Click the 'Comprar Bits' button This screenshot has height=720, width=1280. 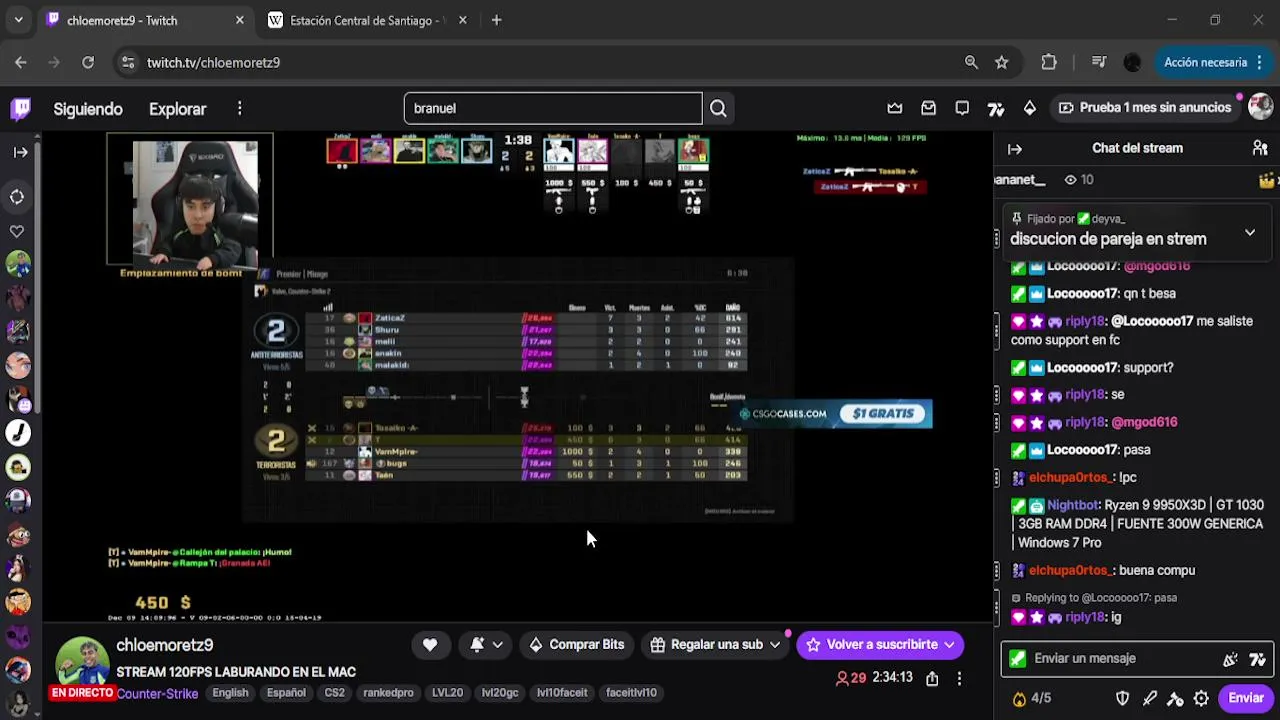576,645
